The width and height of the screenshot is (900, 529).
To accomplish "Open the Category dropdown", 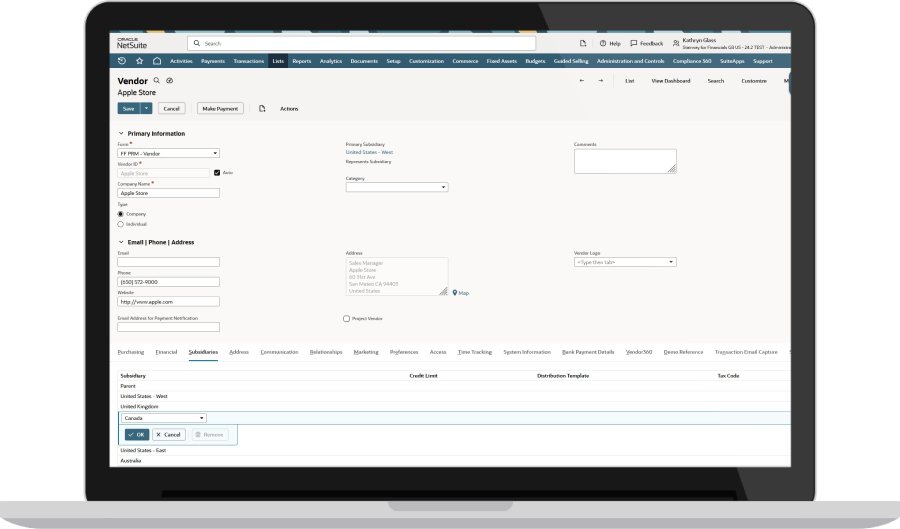I will point(397,187).
